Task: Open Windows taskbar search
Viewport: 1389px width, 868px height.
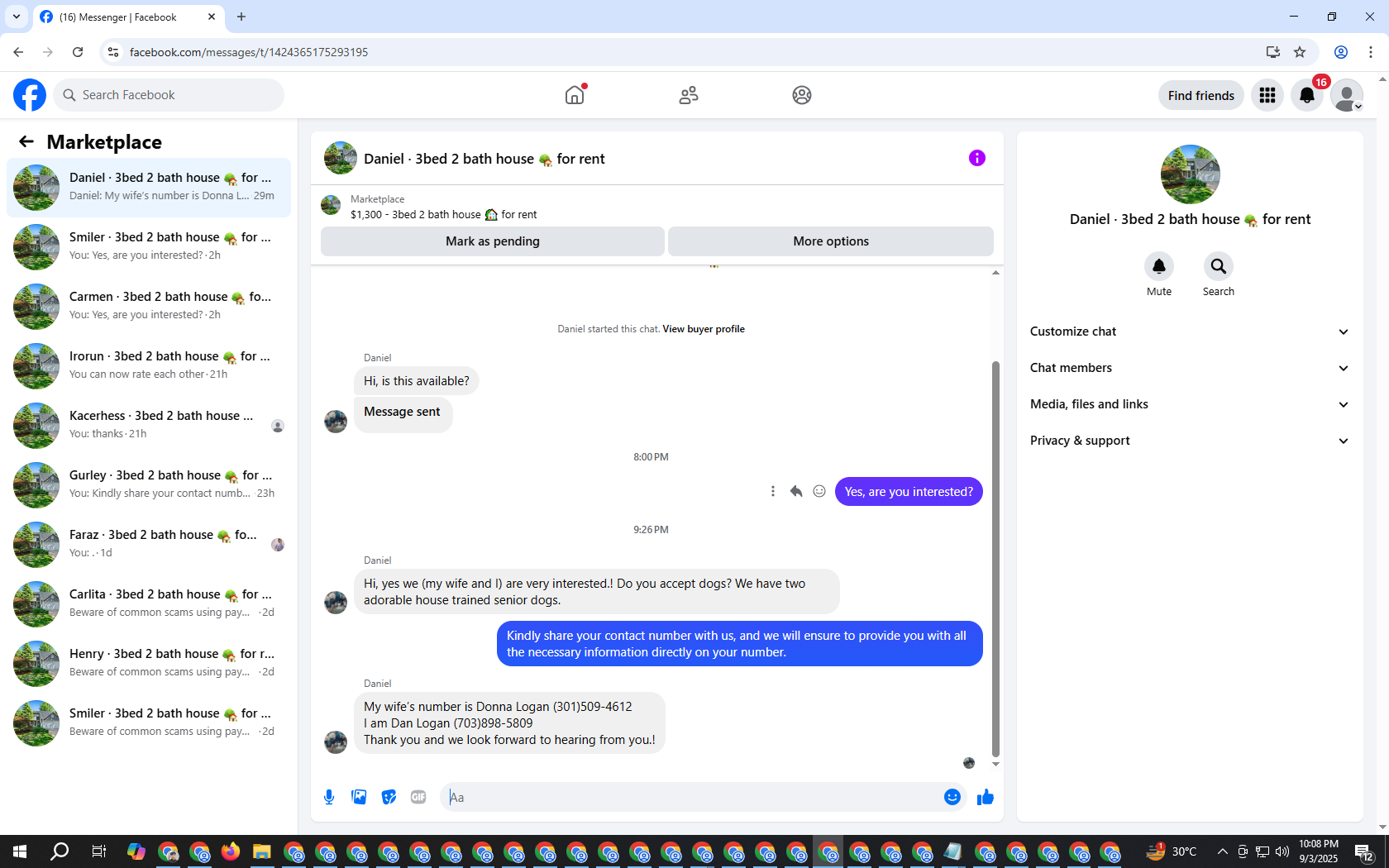Action: [x=60, y=851]
